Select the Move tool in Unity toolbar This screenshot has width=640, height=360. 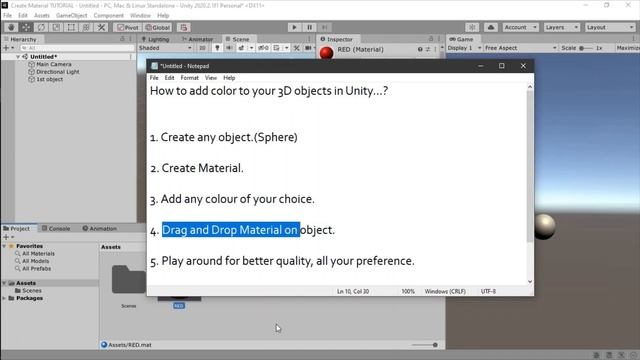(x=26, y=27)
